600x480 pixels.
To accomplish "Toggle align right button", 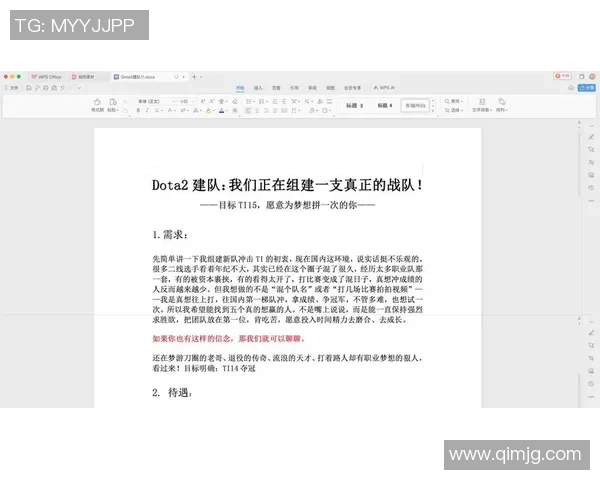I will pos(266,110).
